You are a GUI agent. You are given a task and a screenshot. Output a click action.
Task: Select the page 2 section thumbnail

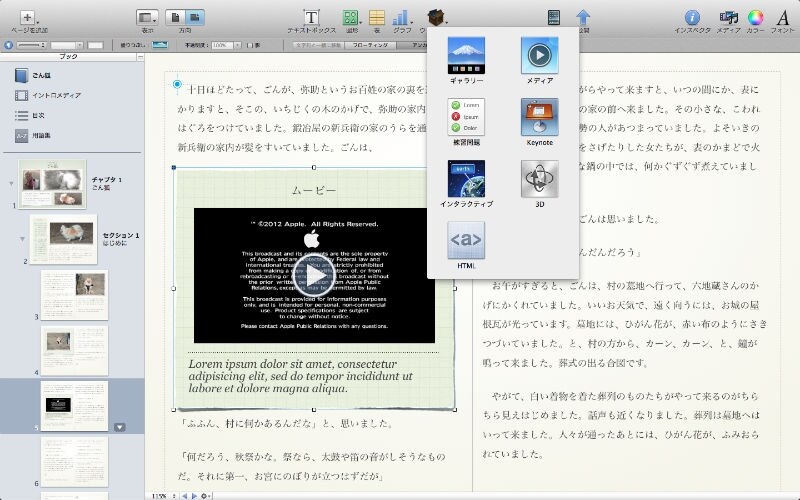point(63,239)
